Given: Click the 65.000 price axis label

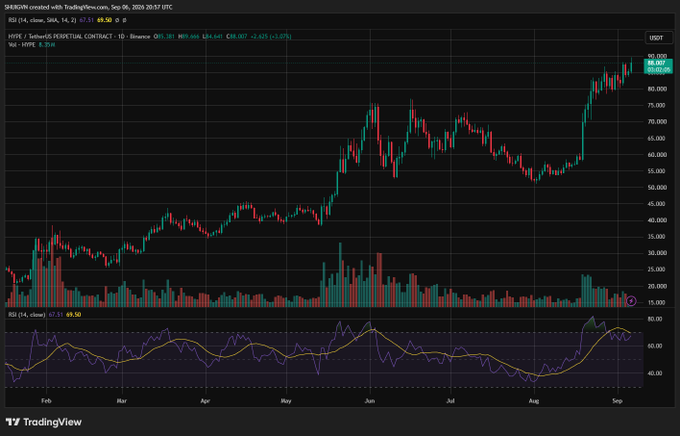Looking at the screenshot, I should click(657, 138).
